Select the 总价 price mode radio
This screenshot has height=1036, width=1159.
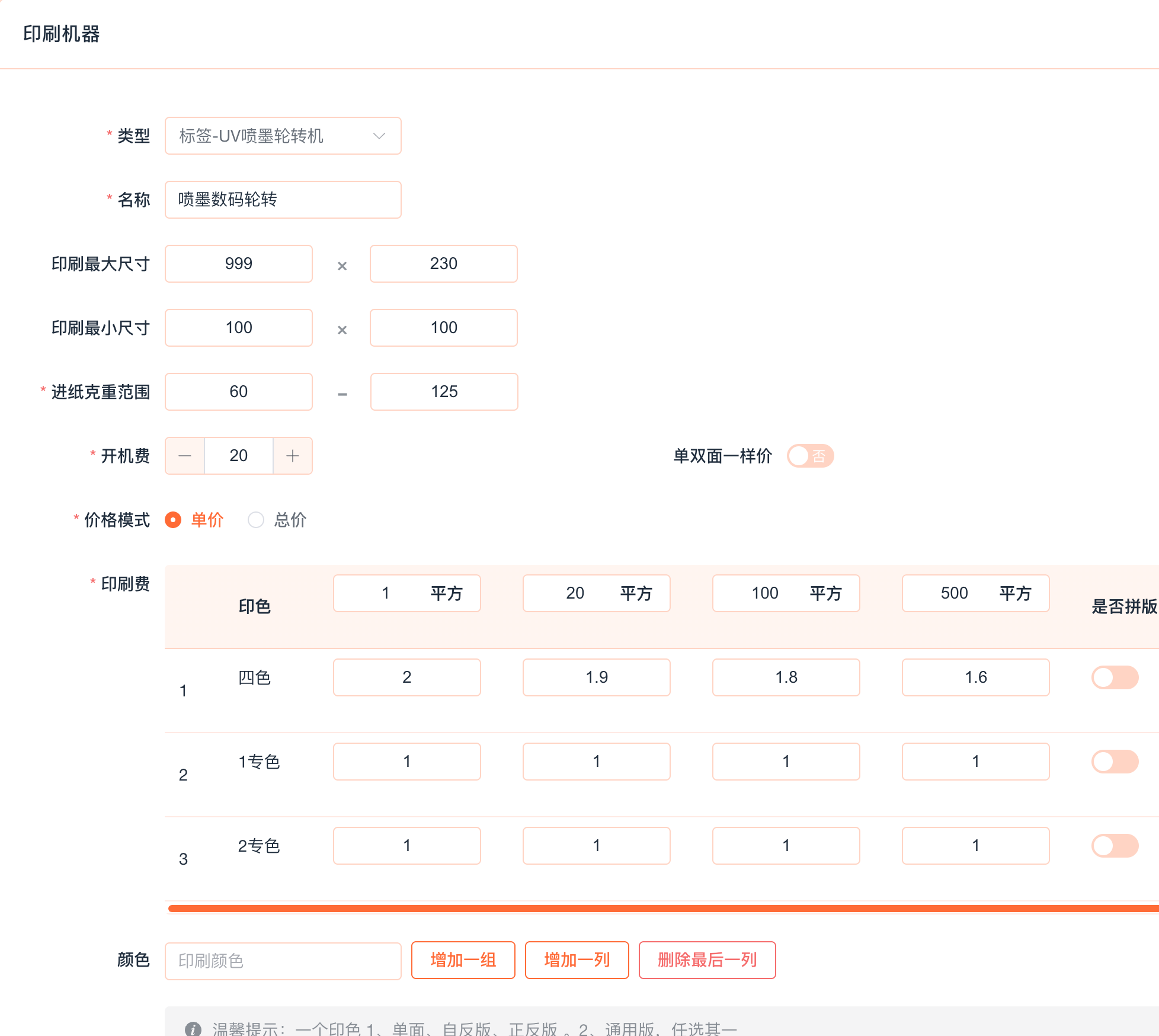(x=256, y=520)
